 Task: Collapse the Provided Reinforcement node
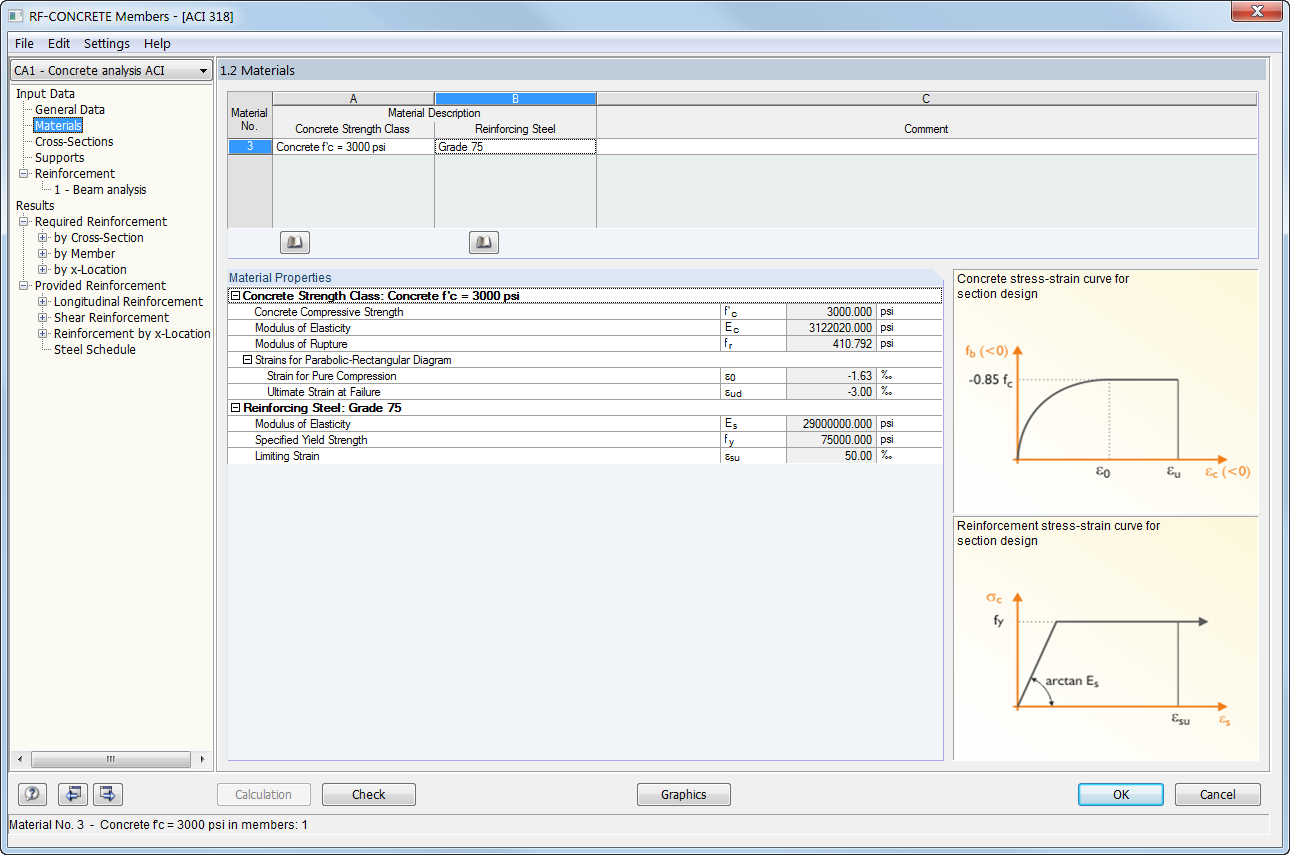point(24,286)
